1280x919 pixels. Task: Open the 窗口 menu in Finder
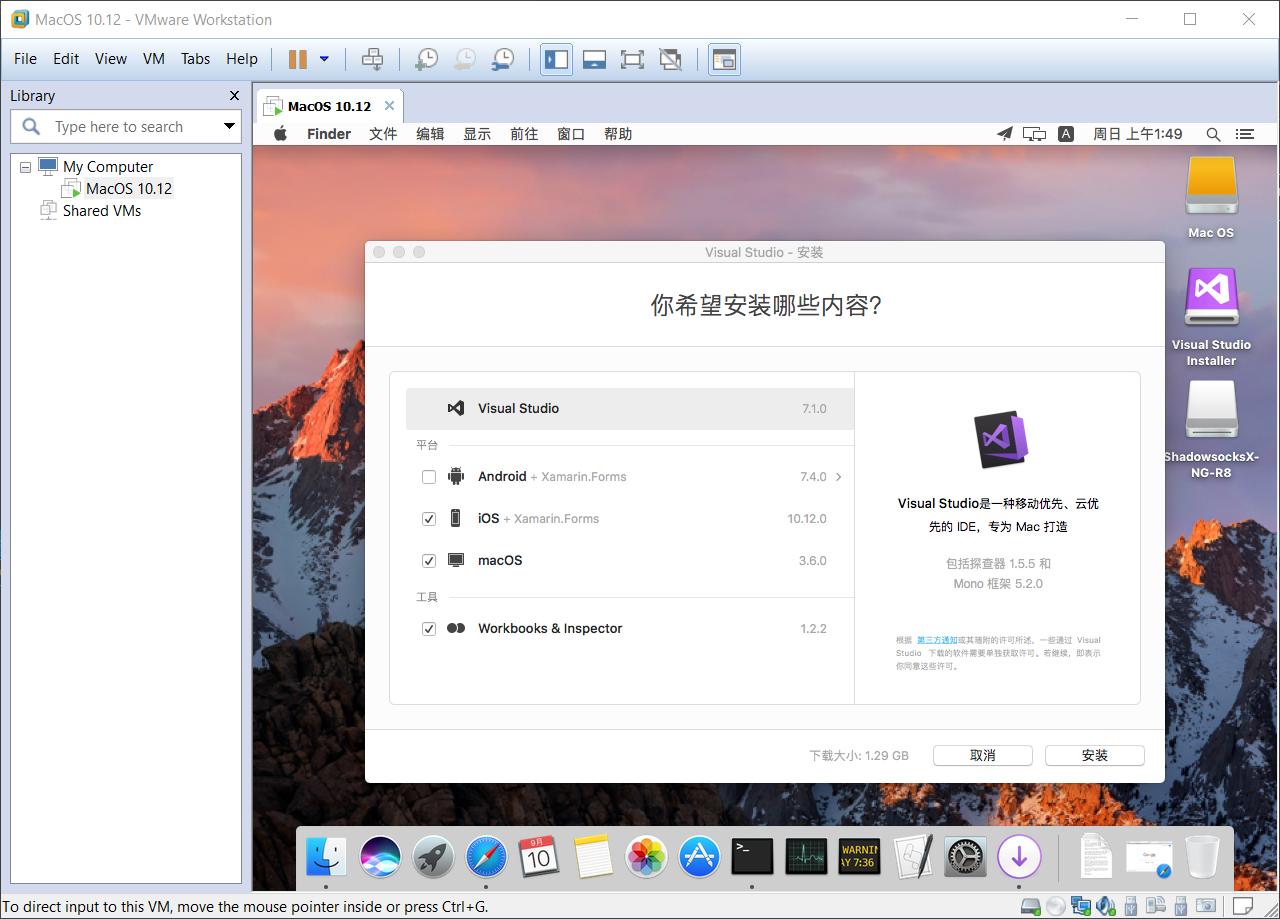click(571, 134)
